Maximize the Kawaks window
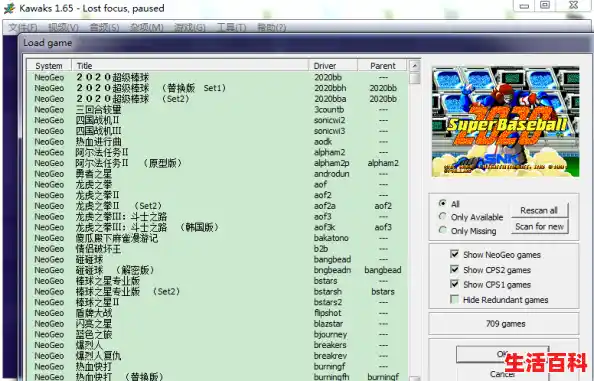 pyautogui.click(x=545, y=5)
